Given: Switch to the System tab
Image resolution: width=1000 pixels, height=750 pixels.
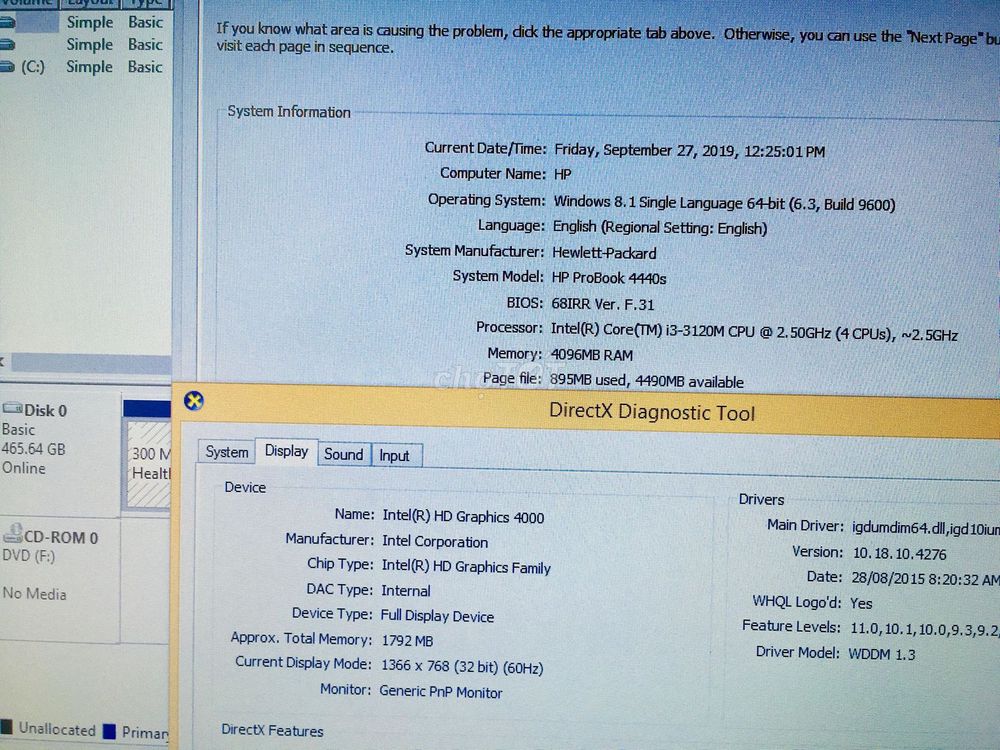Looking at the screenshot, I should pyautogui.click(x=226, y=452).
